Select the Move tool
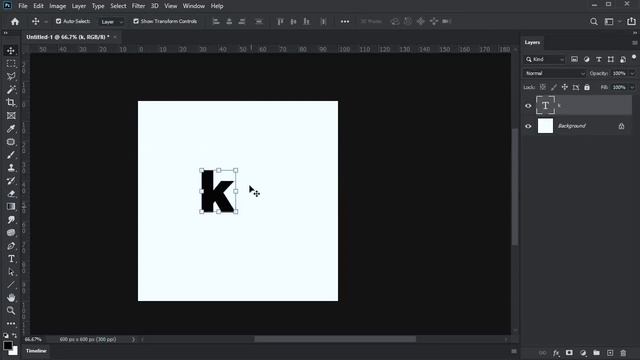640x360 pixels. pyautogui.click(x=11, y=51)
